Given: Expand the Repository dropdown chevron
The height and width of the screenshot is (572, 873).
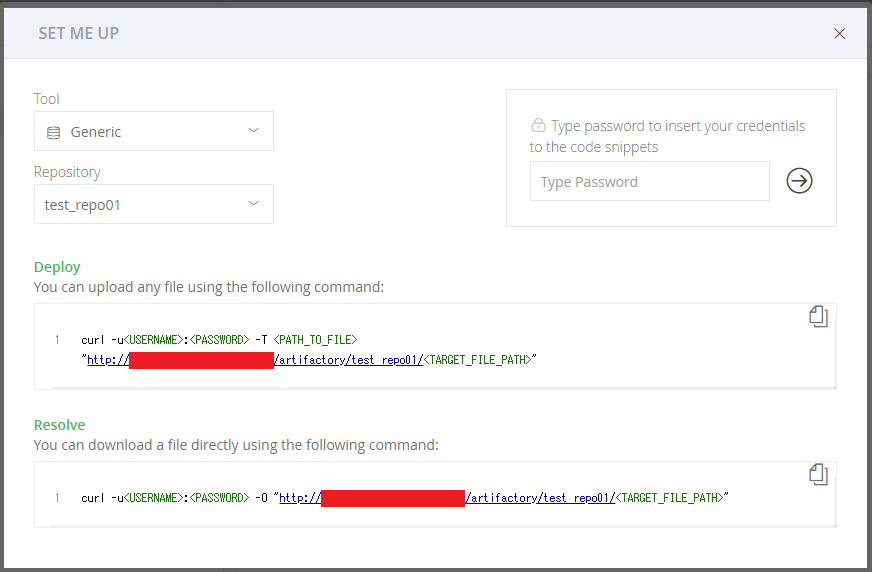Looking at the screenshot, I should 253,203.
